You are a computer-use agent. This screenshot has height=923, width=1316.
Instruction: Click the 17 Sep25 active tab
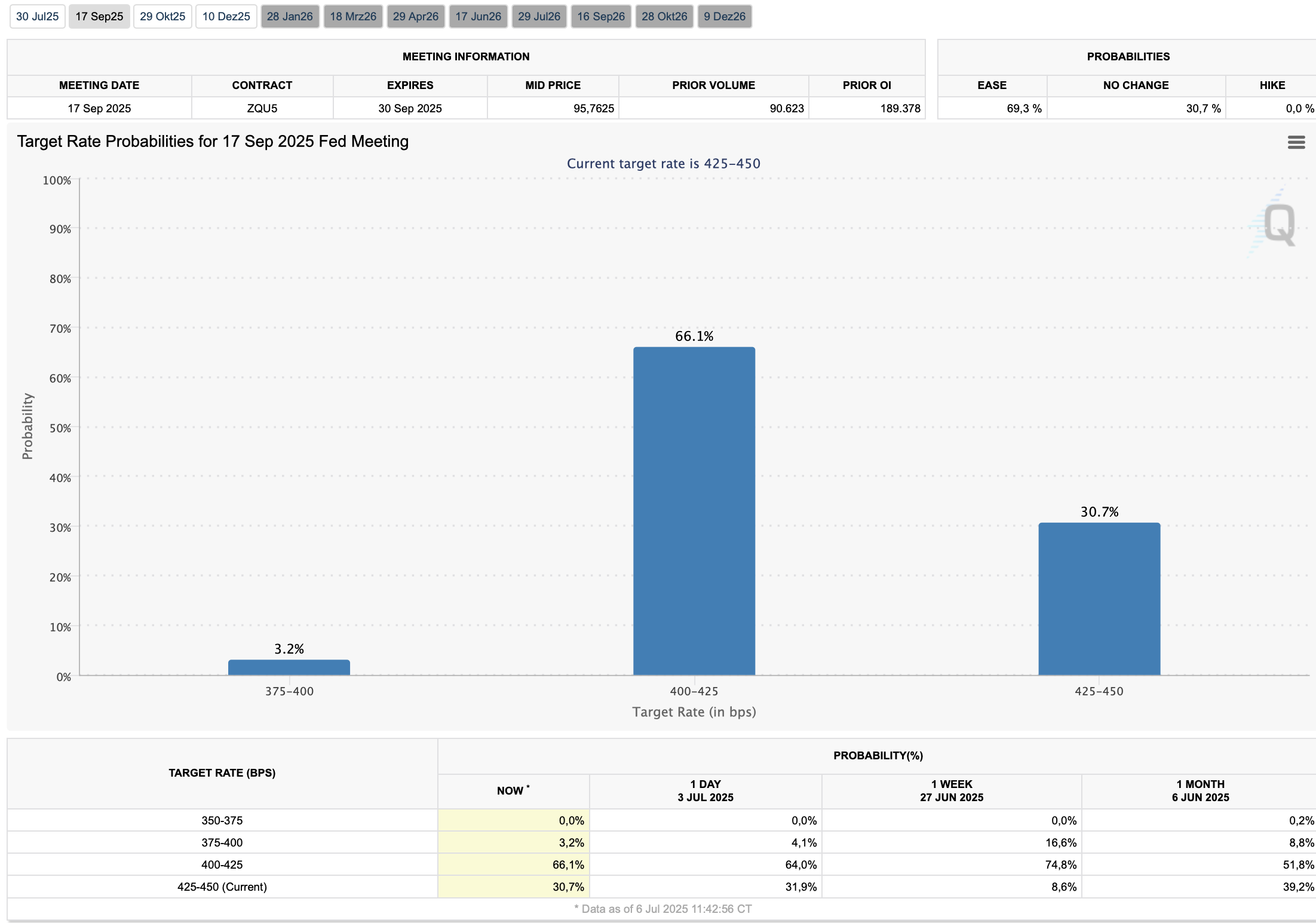[99, 17]
